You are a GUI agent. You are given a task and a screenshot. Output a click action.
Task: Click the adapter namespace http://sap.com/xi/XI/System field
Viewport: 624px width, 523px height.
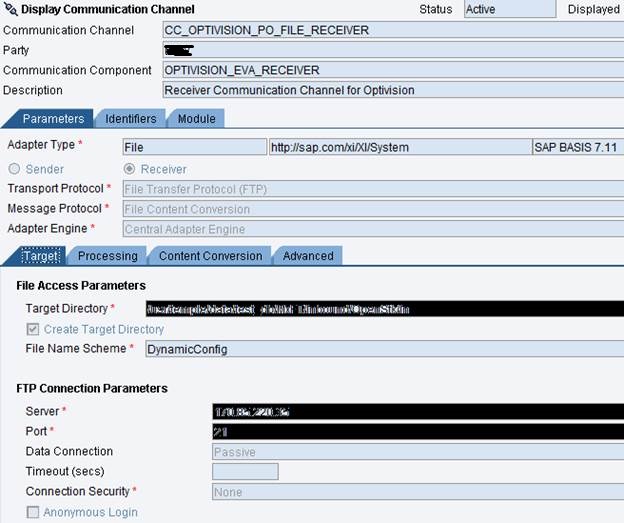[x=400, y=147]
